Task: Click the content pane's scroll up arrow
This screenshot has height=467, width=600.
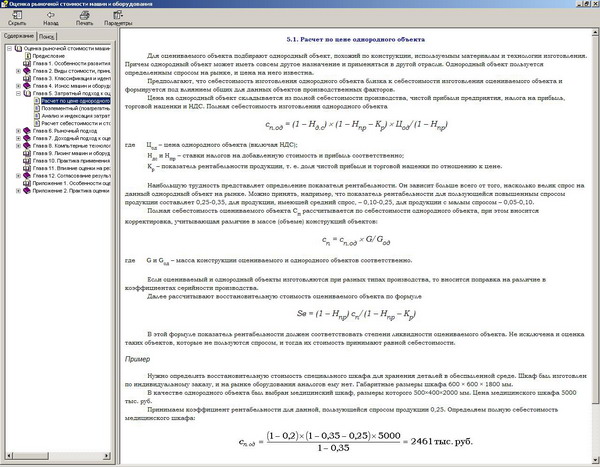Action: pos(595,33)
